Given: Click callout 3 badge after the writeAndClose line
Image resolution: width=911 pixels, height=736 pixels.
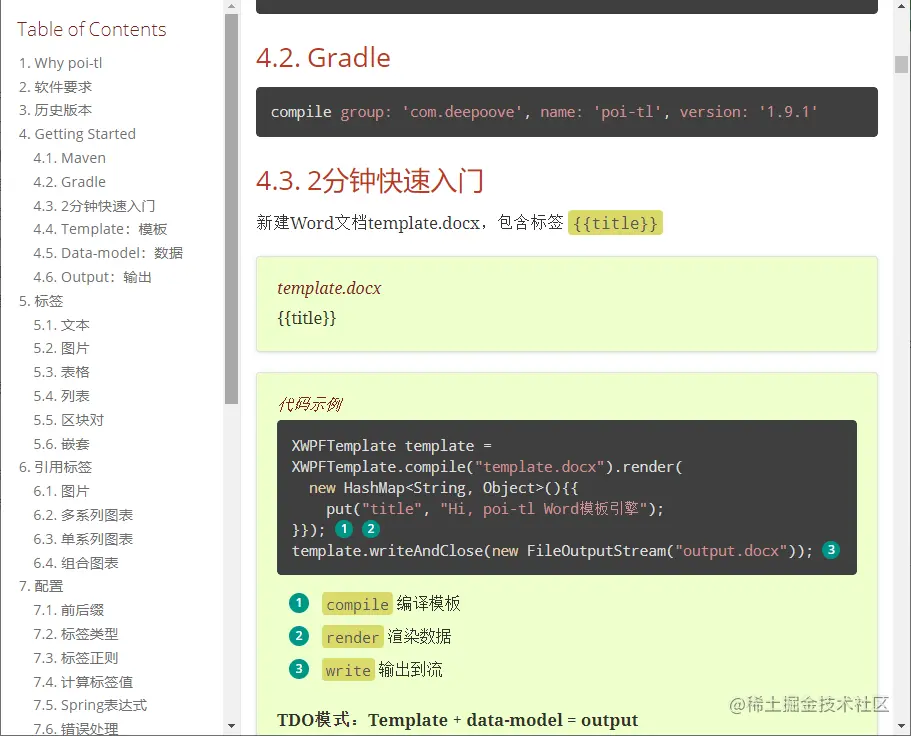Looking at the screenshot, I should pyautogui.click(x=831, y=550).
